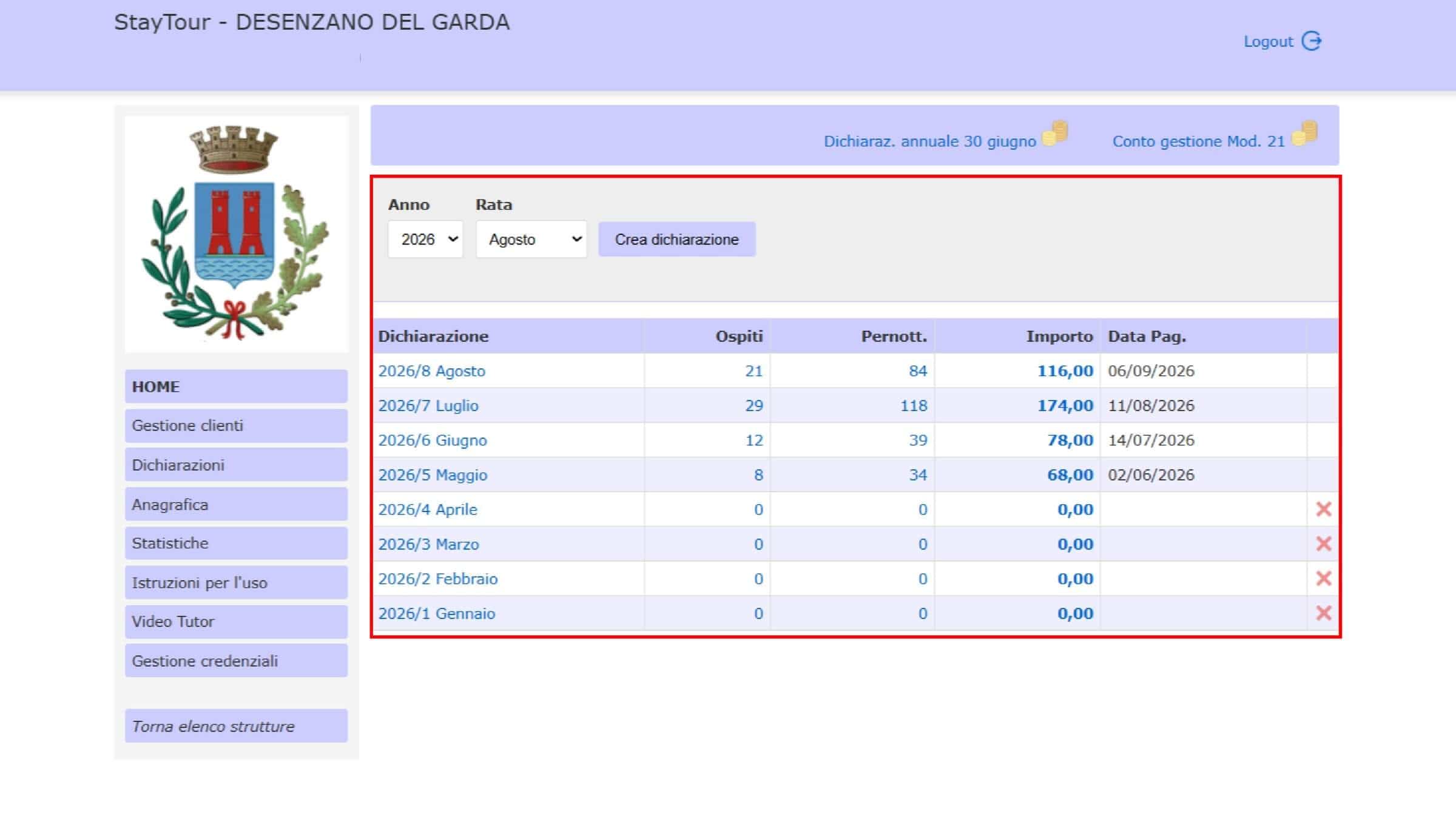Click Torna elenco strutture

pos(236,726)
